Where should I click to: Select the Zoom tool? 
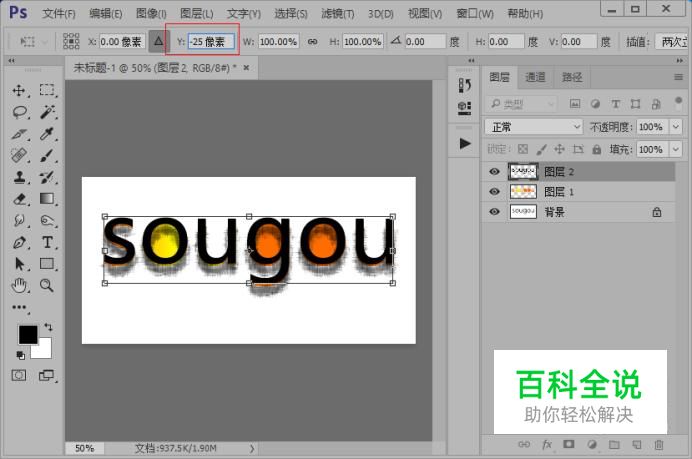tap(47, 286)
